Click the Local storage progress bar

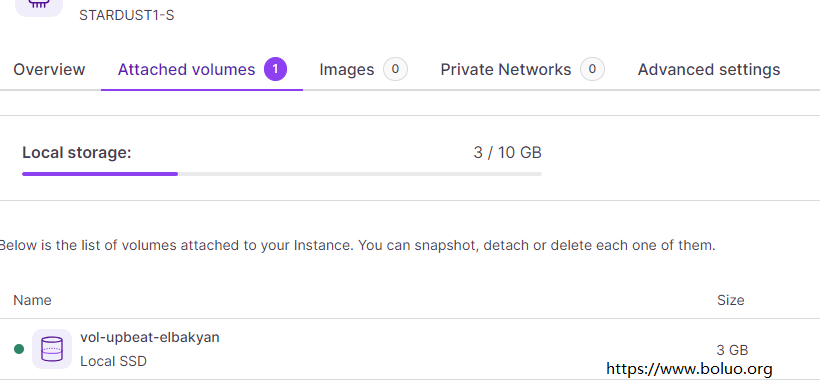[282, 174]
